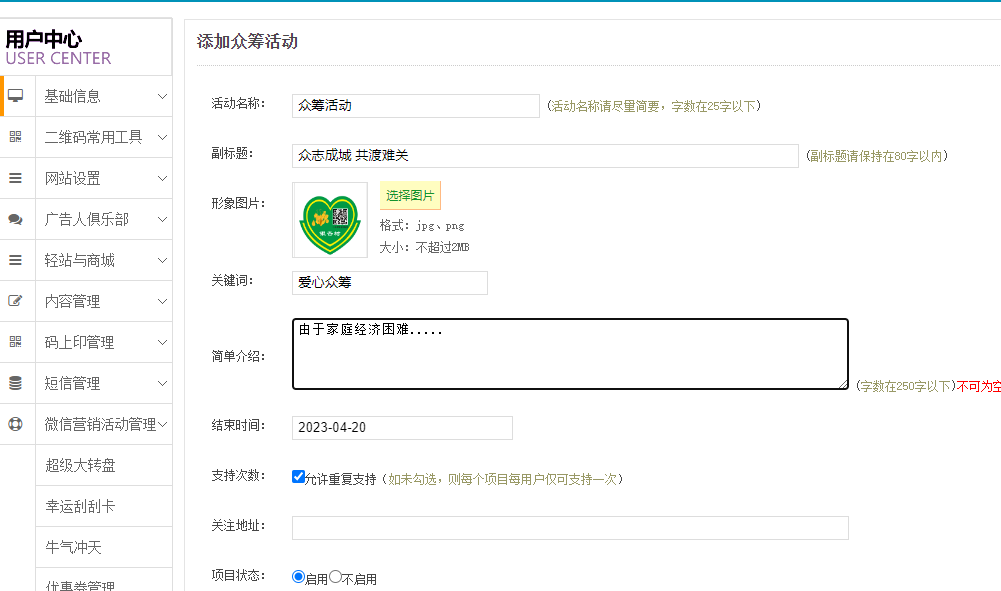Viewport: 1001px width, 591px height.
Task: Click the database icon beside 短信管理
Action: point(16,383)
